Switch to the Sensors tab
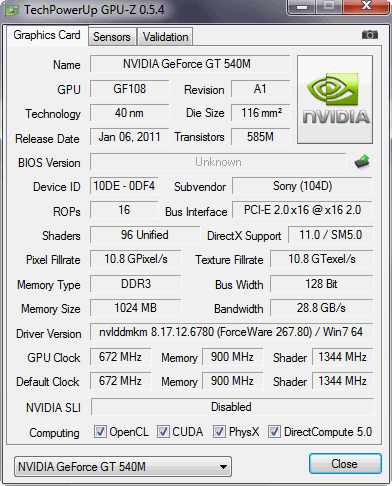Viewport: 392px width, 486px height. coord(112,37)
